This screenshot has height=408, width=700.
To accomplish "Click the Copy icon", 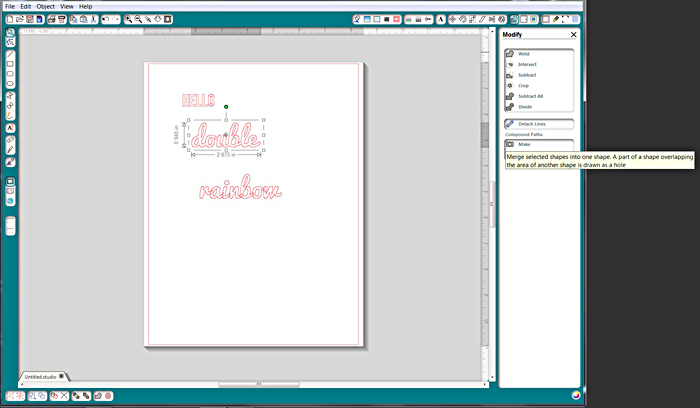I will (x=73, y=19).
